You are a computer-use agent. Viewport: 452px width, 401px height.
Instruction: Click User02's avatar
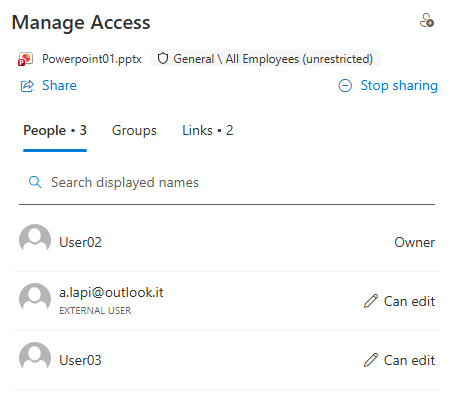coord(35,239)
